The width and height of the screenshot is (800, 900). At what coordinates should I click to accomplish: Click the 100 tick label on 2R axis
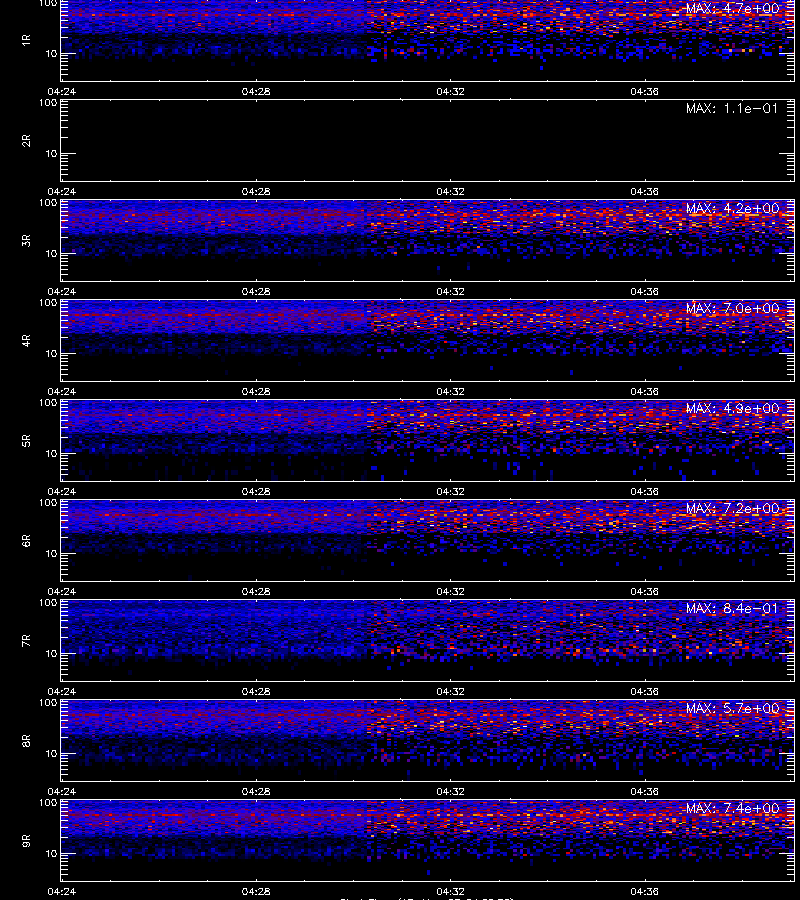[48, 103]
